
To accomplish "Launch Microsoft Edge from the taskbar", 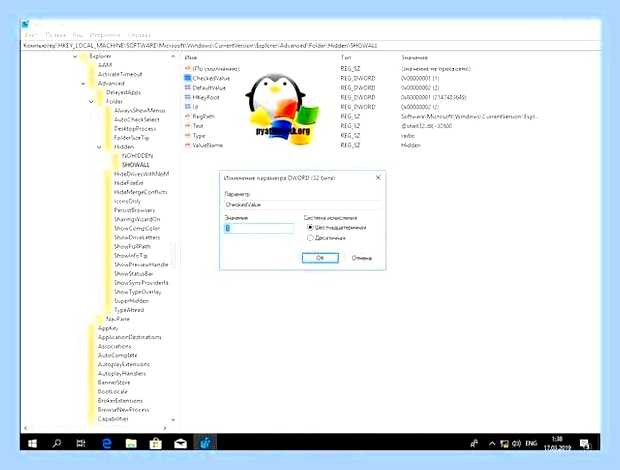I will (106, 444).
